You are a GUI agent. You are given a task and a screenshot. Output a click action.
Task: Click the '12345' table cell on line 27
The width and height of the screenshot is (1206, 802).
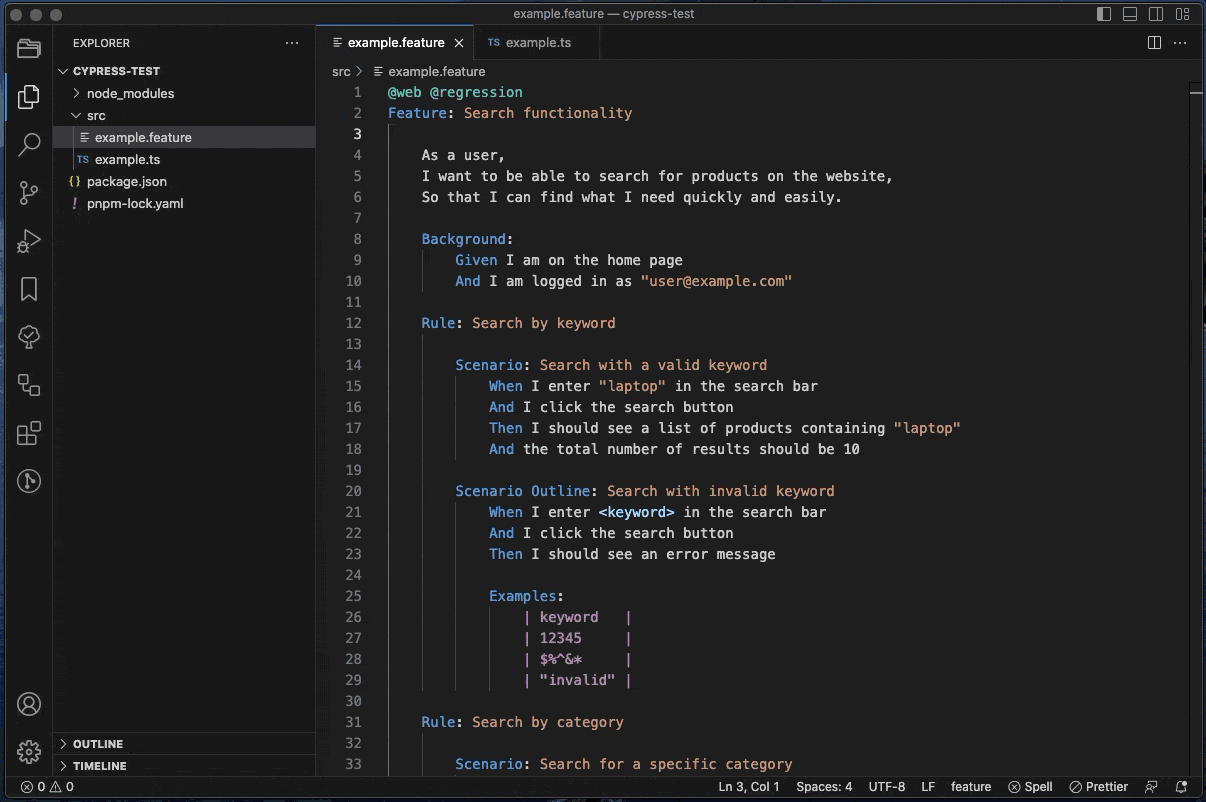(x=561, y=638)
